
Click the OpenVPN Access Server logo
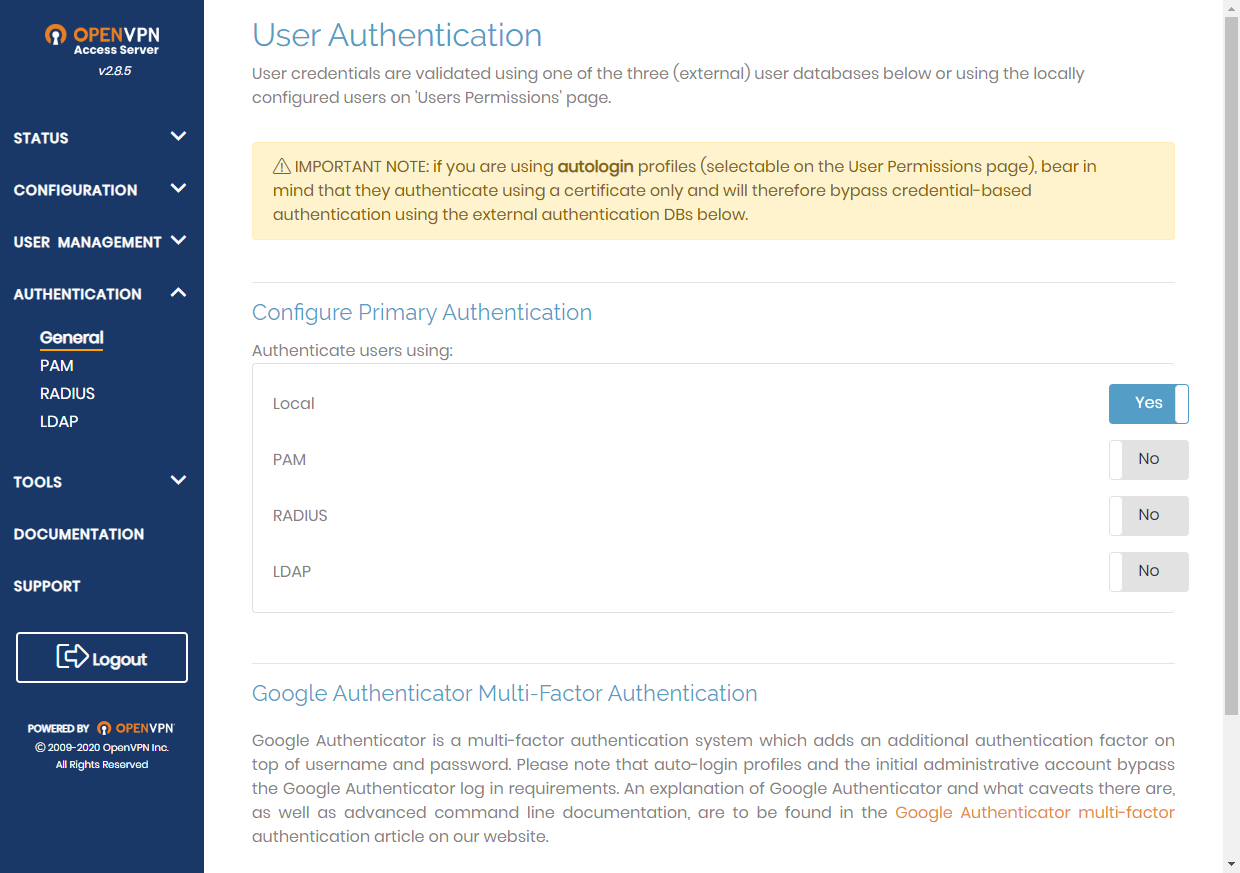click(x=102, y=40)
